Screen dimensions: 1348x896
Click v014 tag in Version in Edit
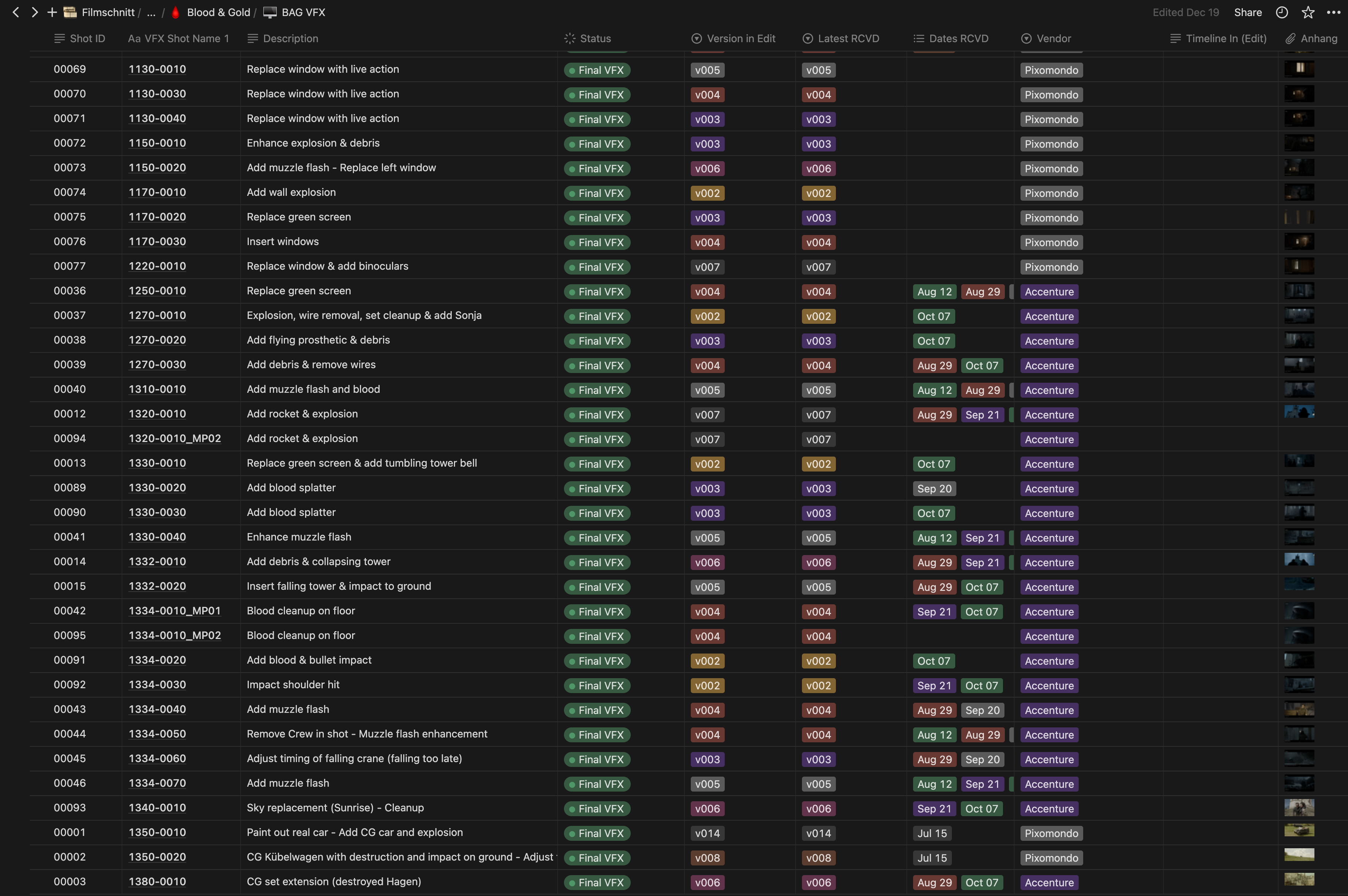707,833
